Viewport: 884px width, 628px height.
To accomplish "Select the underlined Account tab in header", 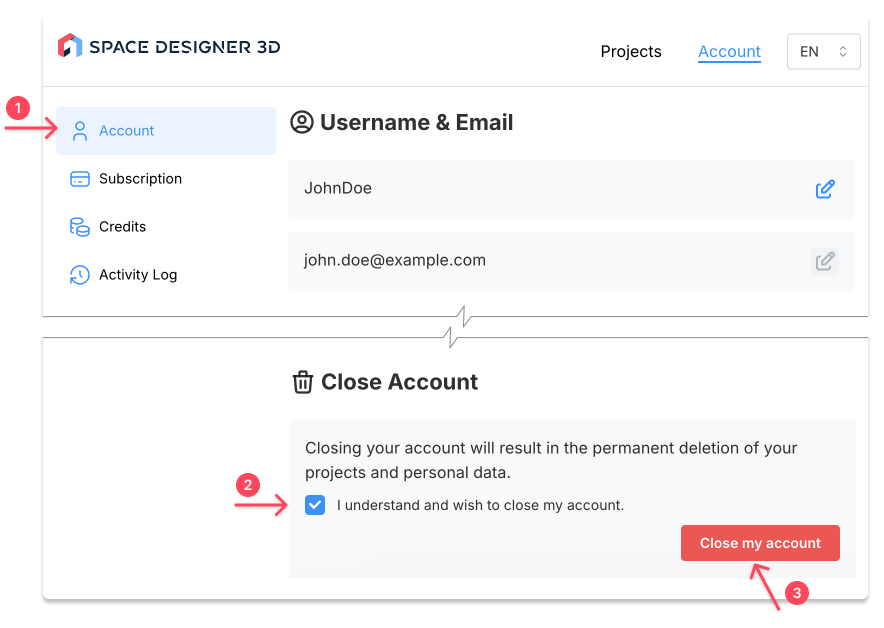I will [729, 52].
